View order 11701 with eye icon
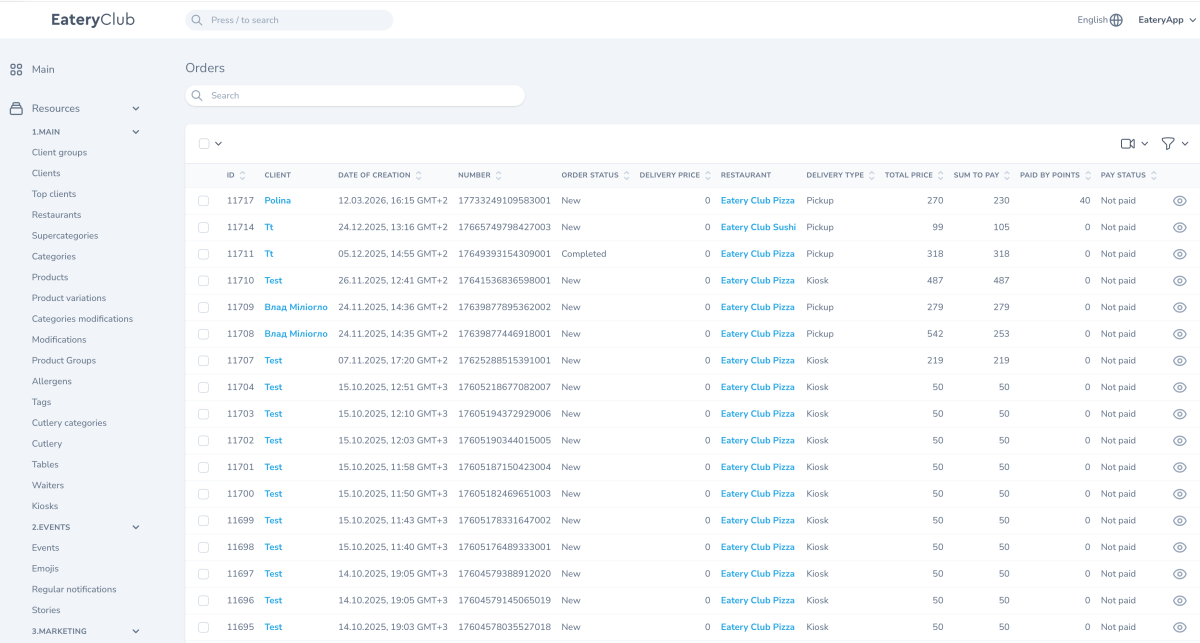Screen dimensions: 1200x643 [x=1179, y=467]
